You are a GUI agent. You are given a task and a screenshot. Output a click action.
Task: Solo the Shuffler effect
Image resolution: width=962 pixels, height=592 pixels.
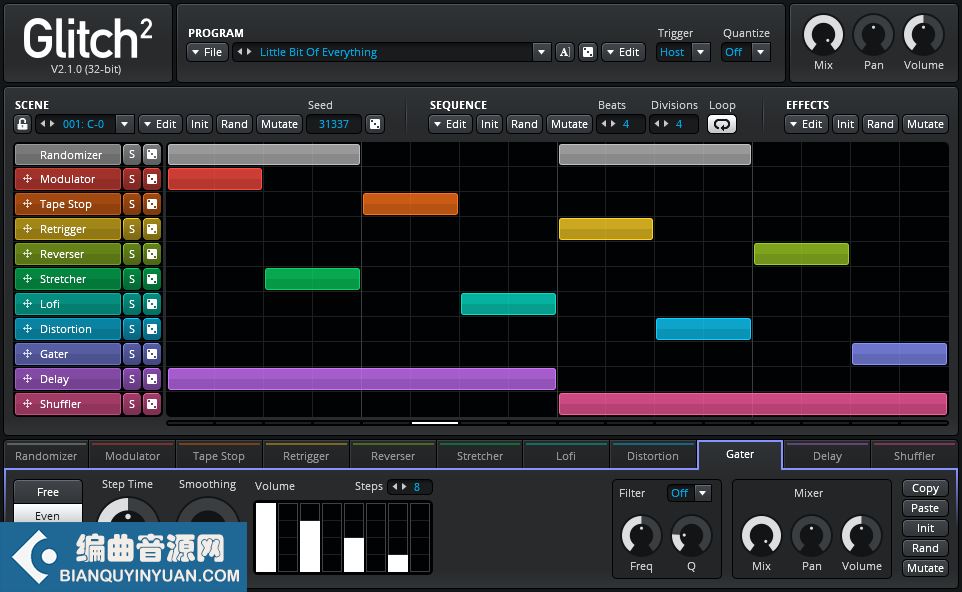point(131,404)
